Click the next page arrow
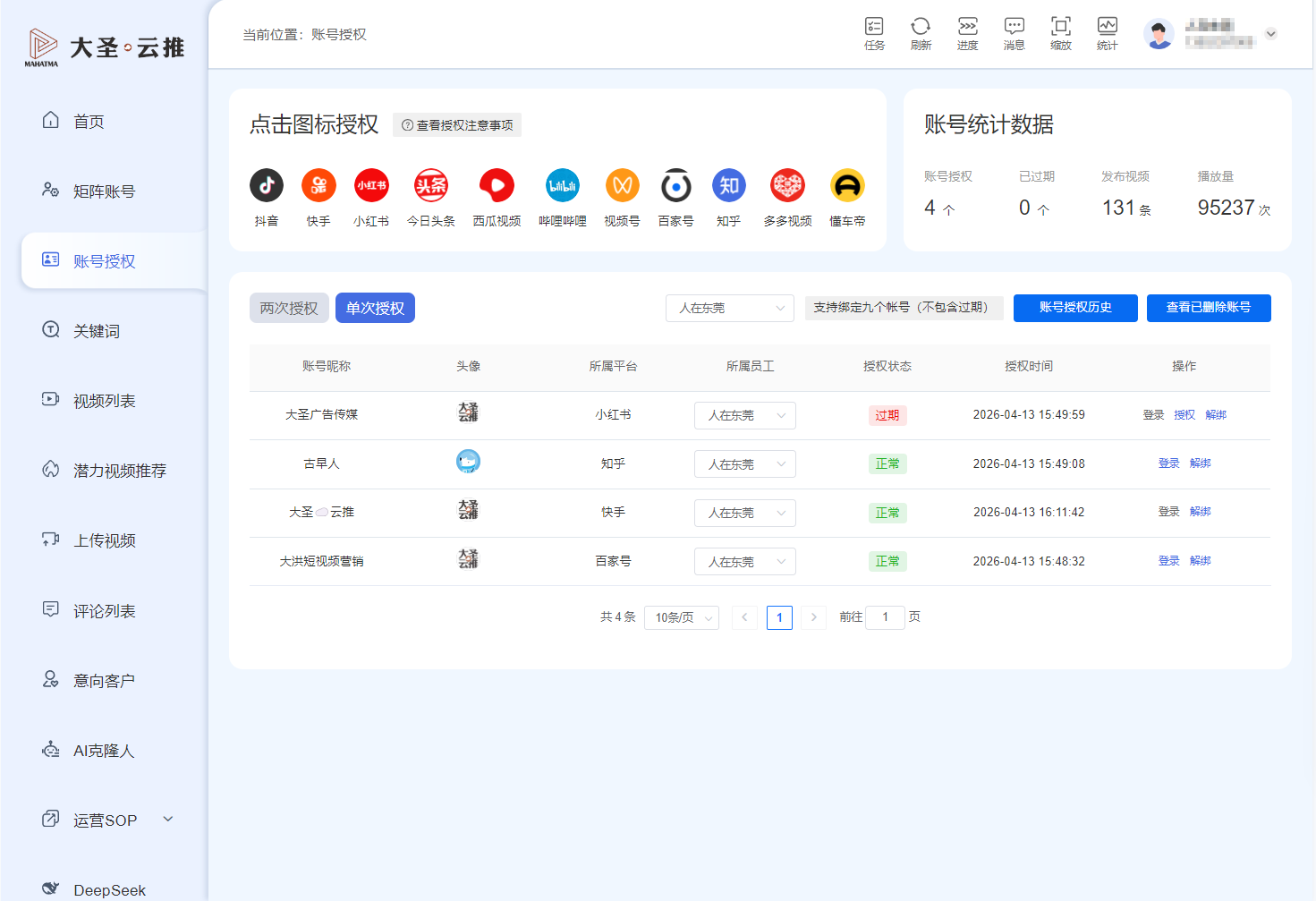The image size is (1316, 901). coord(813,617)
